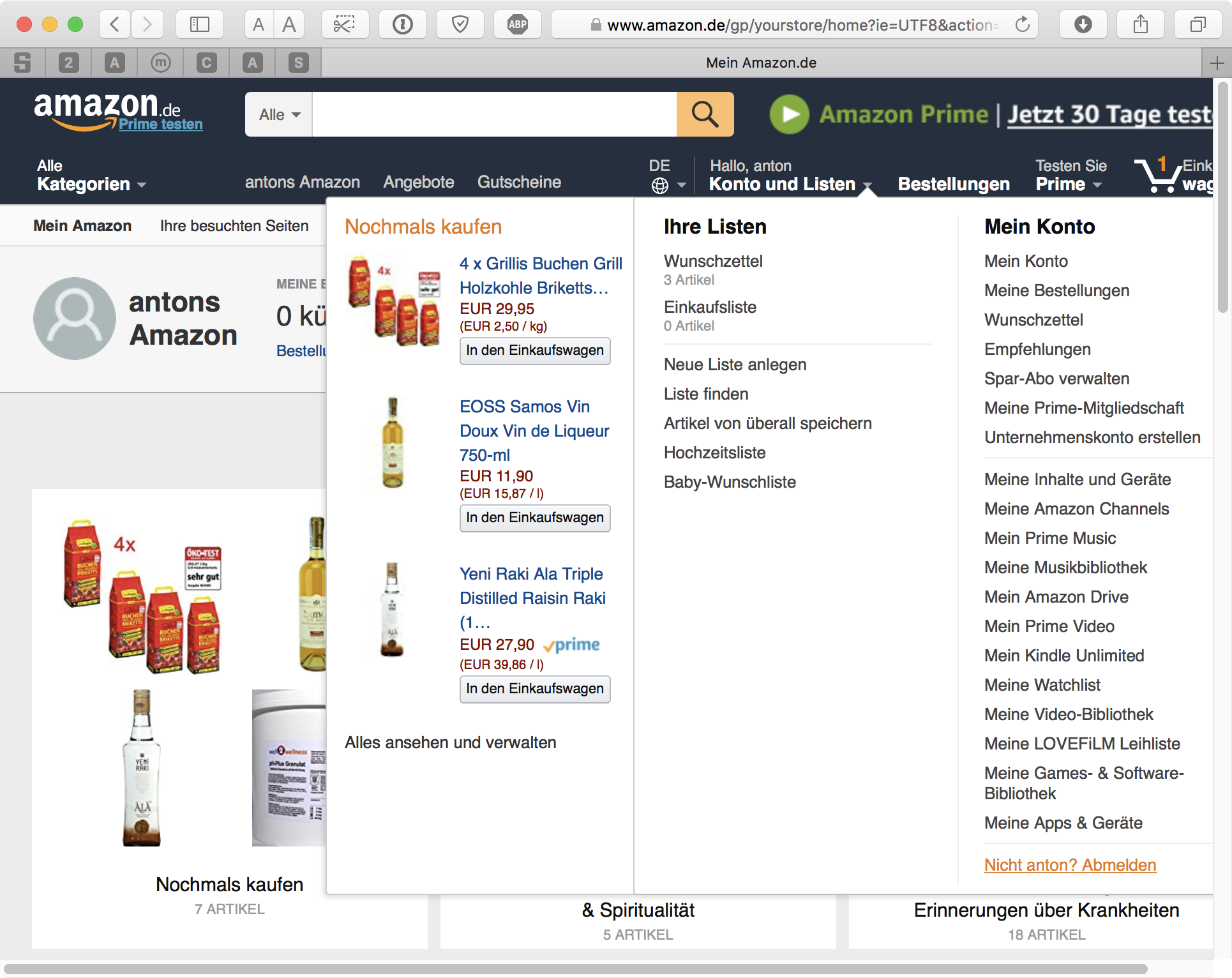1232x978 pixels.
Task: Click Prime testen link under logo
Action: 161,124
